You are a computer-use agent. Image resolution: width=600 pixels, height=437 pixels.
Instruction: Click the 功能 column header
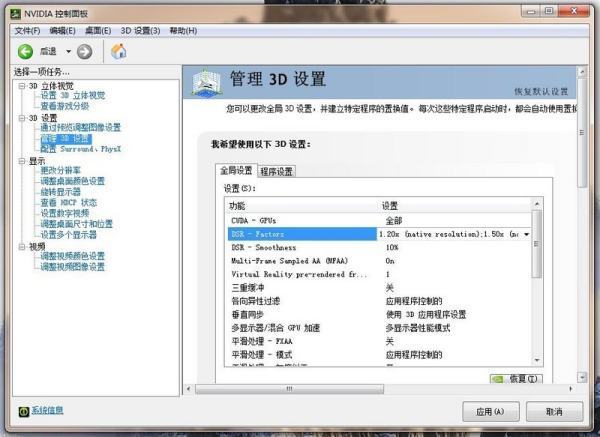tap(302, 206)
